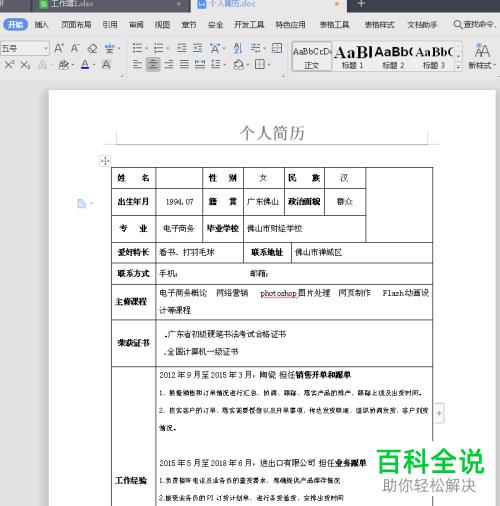Click the 佛山市财经学校 table cell

(x=305, y=229)
